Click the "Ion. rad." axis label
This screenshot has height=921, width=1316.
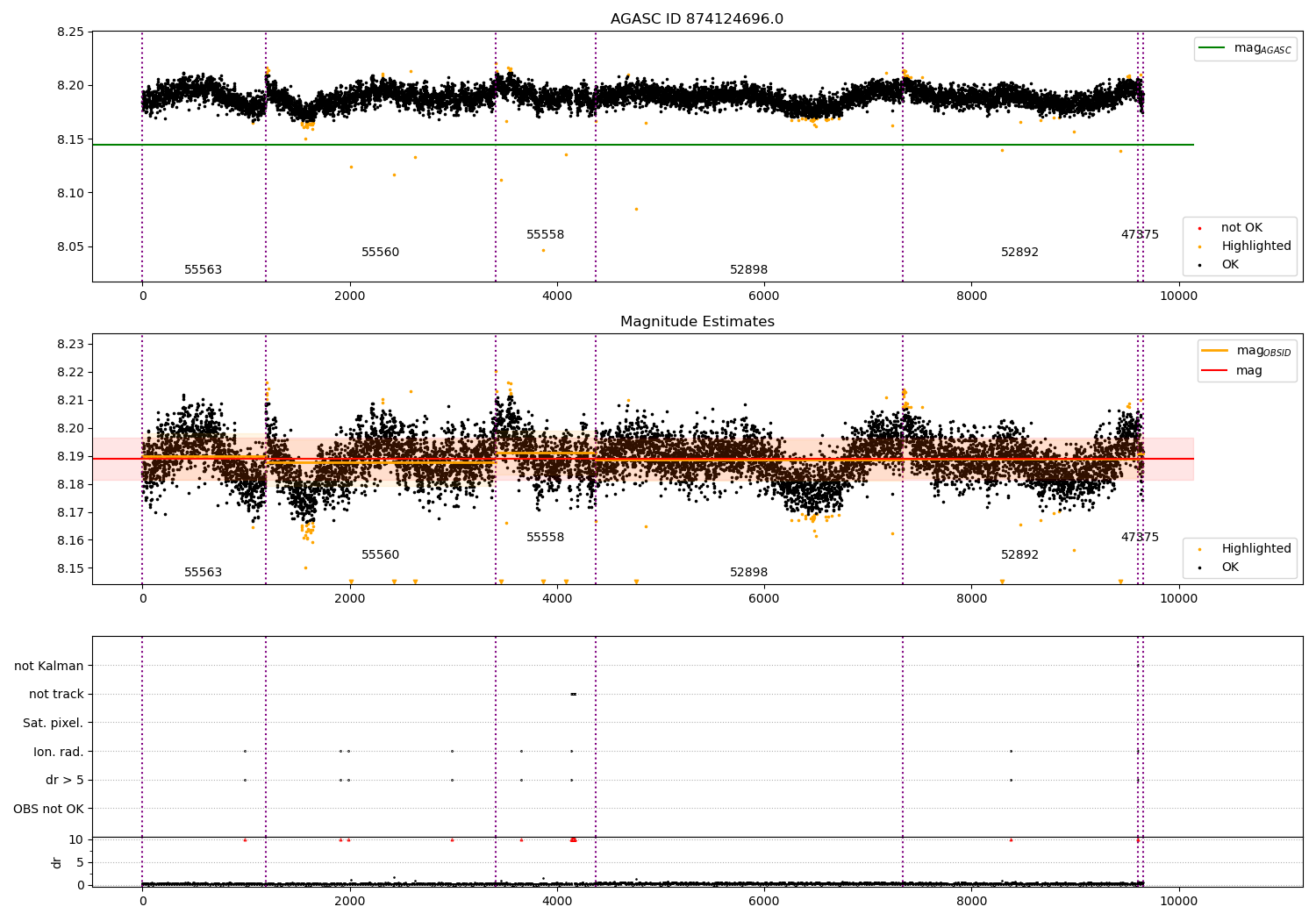click(59, 752)
